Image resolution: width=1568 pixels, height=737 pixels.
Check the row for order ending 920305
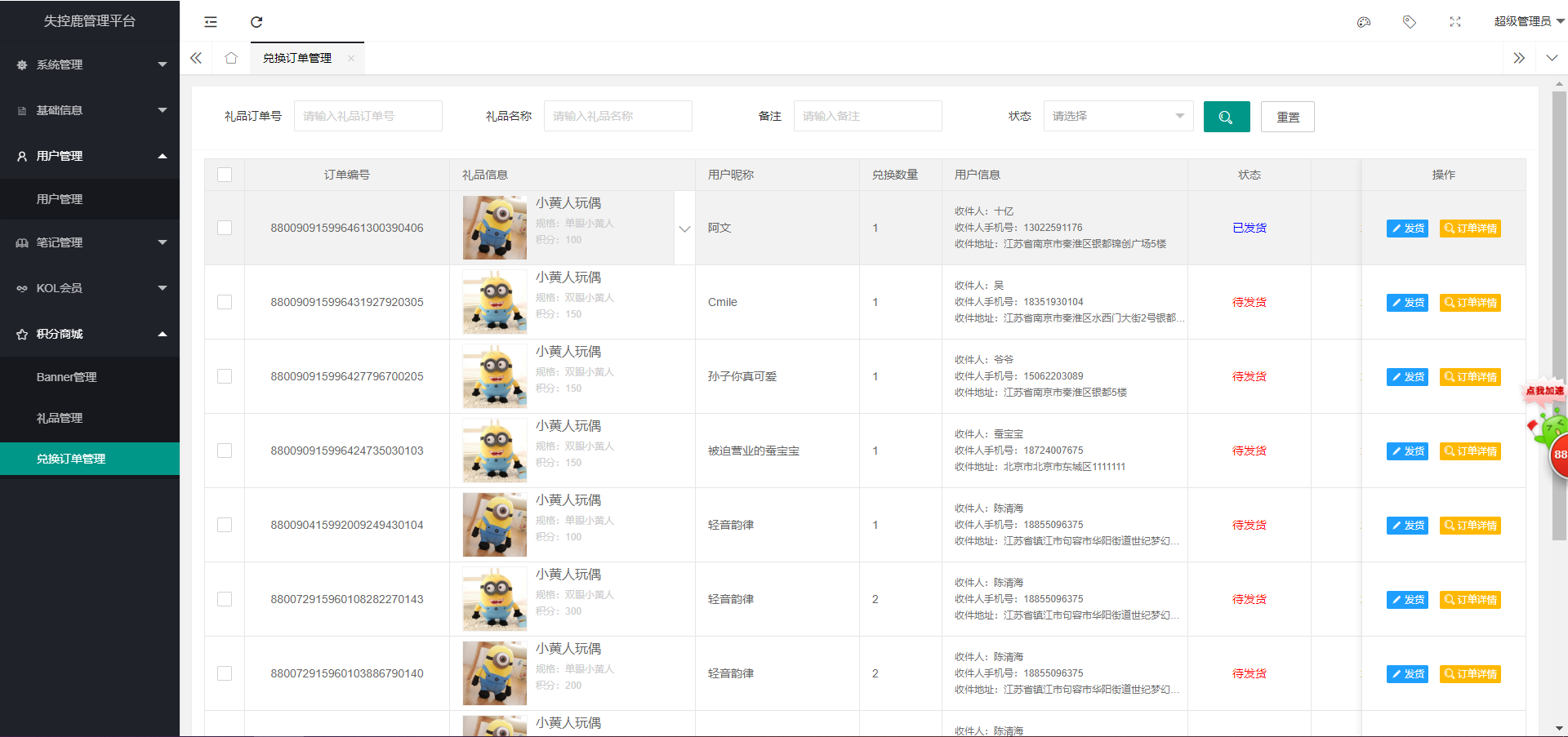tap(225, 302)
